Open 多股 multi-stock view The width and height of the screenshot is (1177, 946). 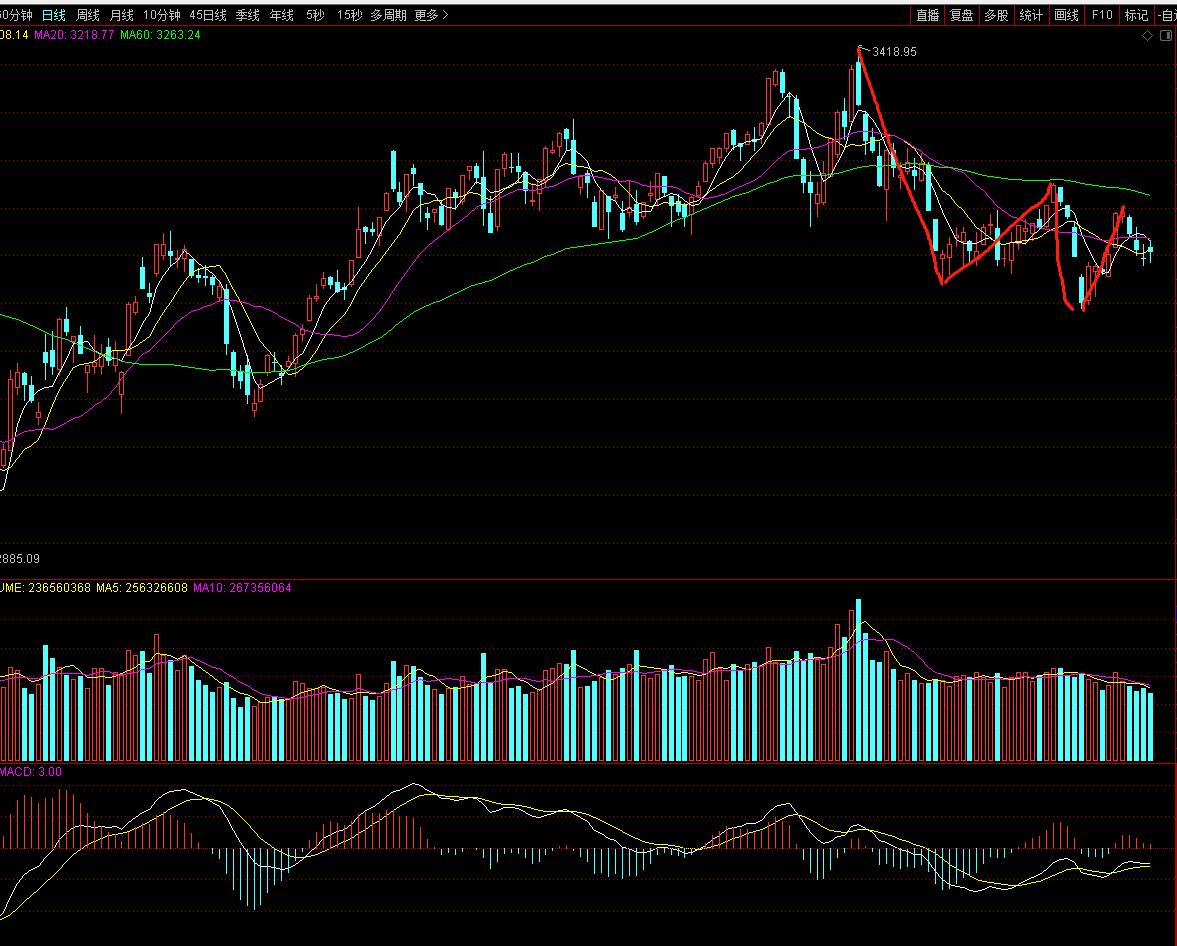coord(996,15)
